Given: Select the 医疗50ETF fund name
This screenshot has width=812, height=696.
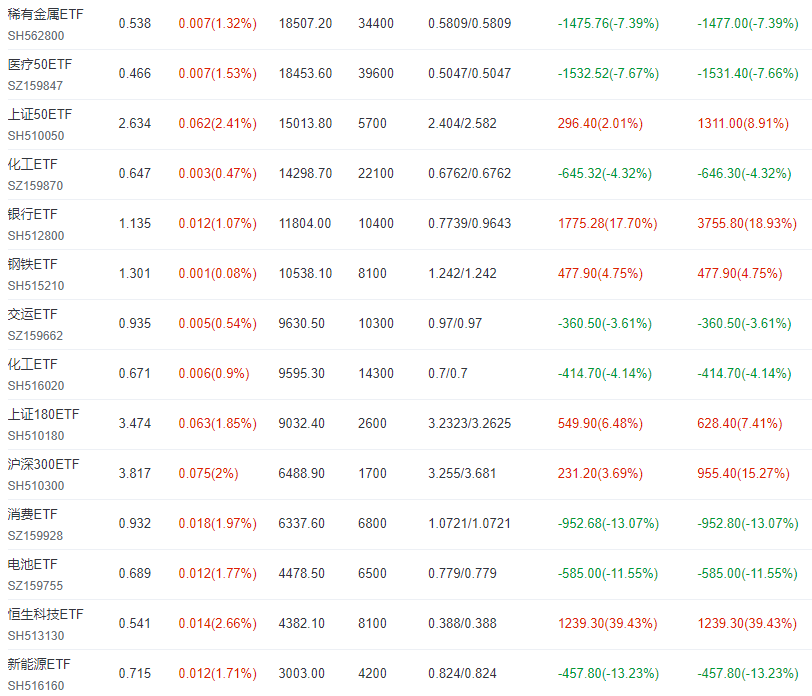Looking at the screenshot, I should pyautogui.click(x=39, y=64).
